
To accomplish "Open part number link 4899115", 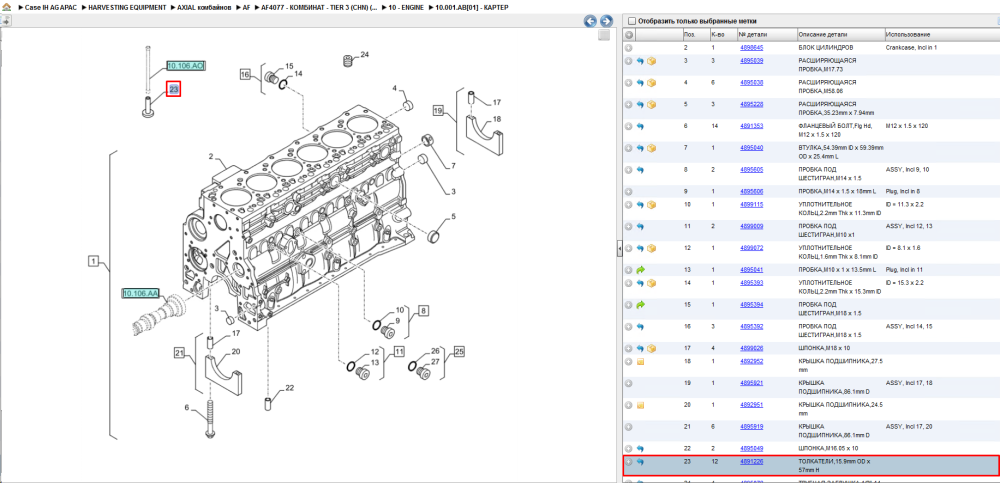I will [x=751, y=205].
